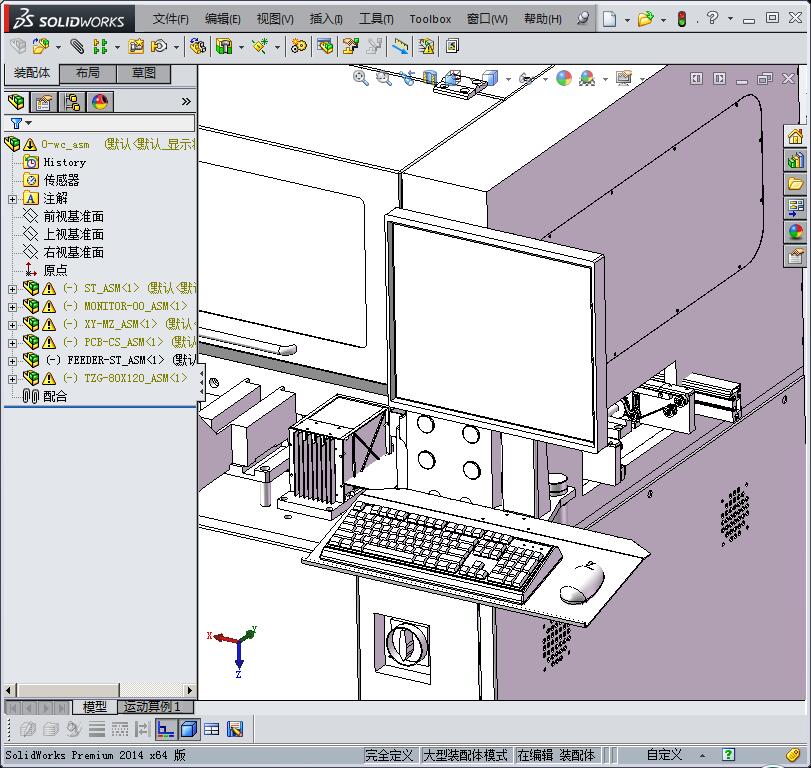811x768 pixels.
Task: Start a New Motion Study via the gear icon
Action: click(x=298, y=47)
